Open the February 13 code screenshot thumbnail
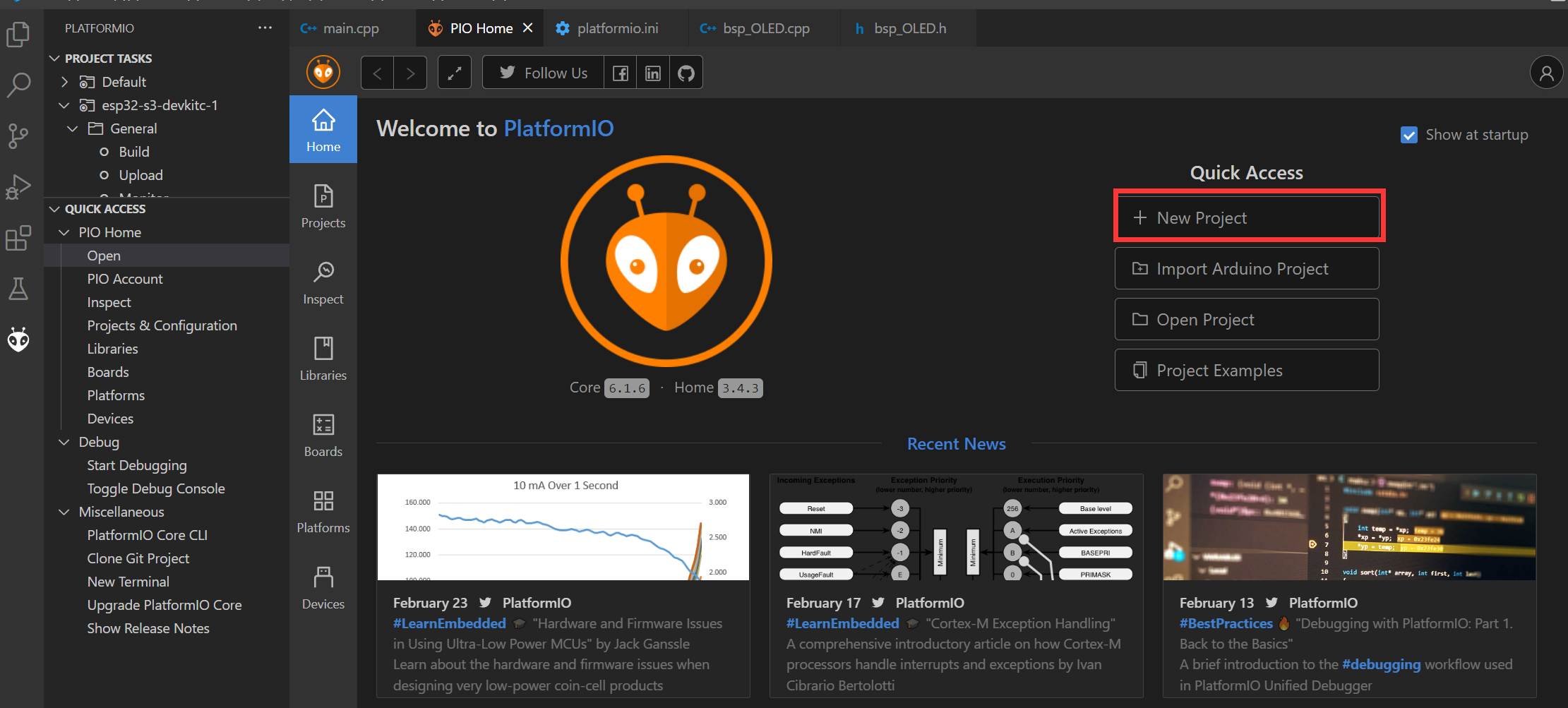1568x708 pixels. coord(1349,527)
